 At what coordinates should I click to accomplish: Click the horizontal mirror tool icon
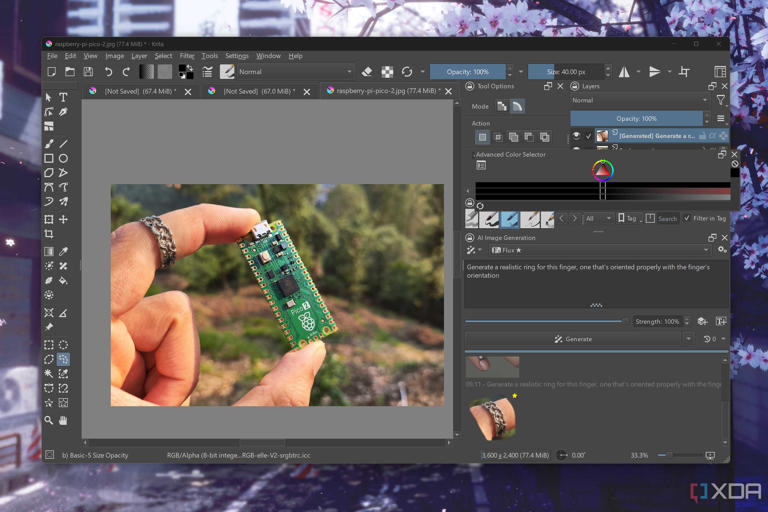[x=624, y=72]
